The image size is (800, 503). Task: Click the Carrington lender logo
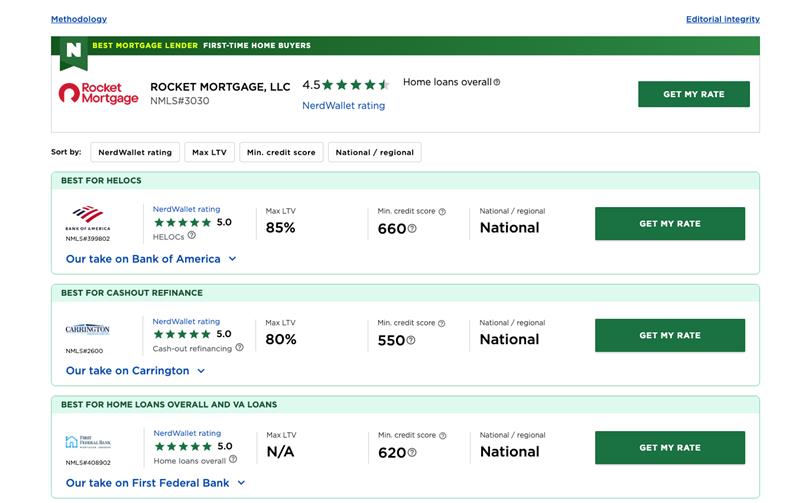tap(87, 329)
